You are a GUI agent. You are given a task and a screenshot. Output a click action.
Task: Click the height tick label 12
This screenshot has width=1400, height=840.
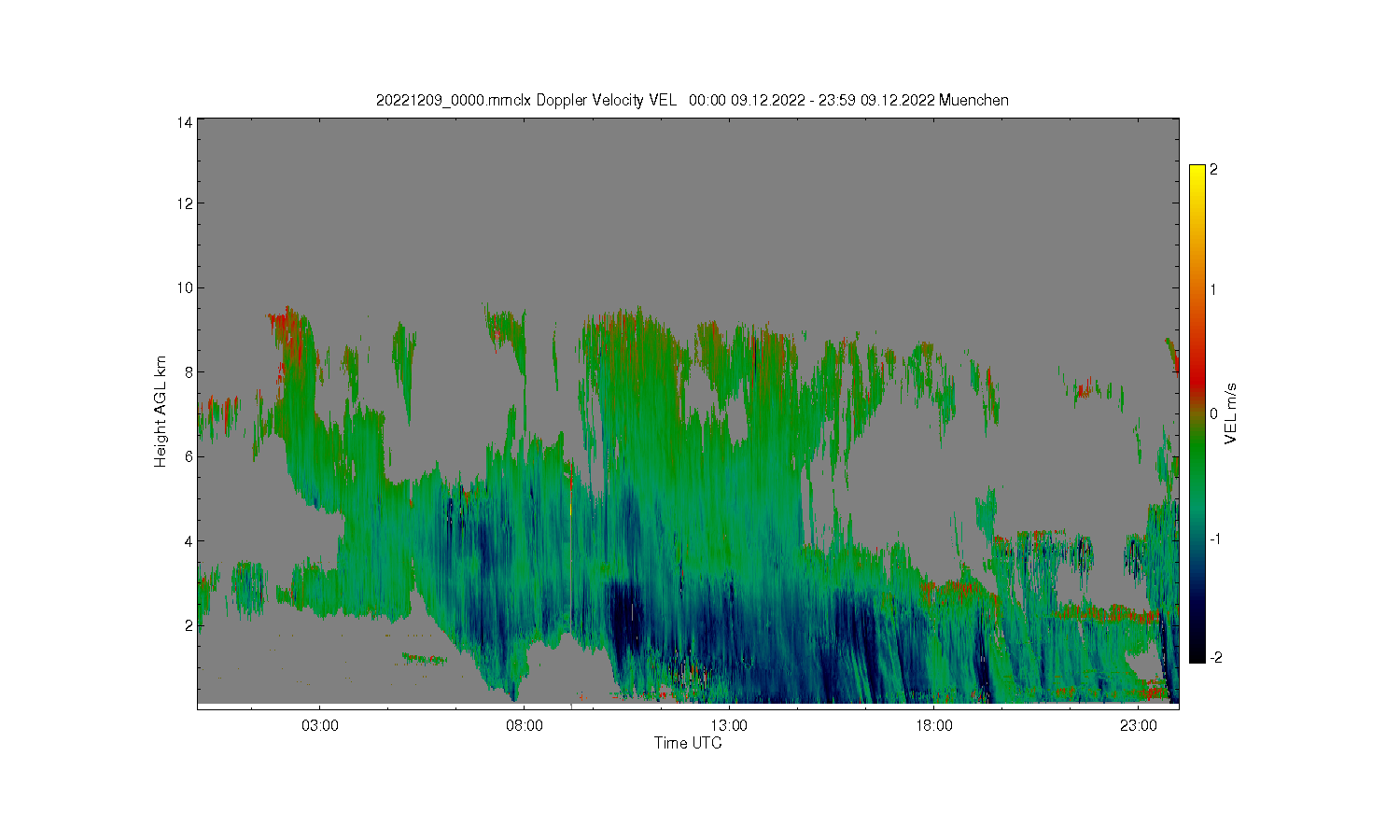coord(185,203)
